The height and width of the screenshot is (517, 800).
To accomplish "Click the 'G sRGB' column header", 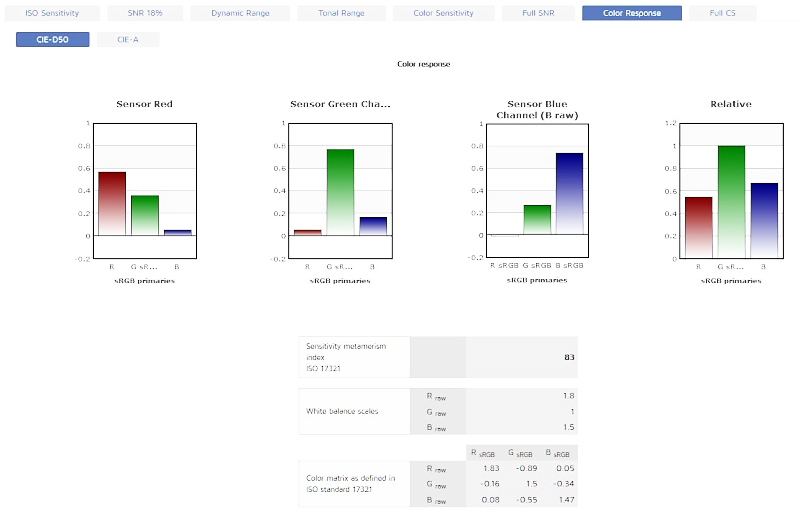I will coord(520,453).
